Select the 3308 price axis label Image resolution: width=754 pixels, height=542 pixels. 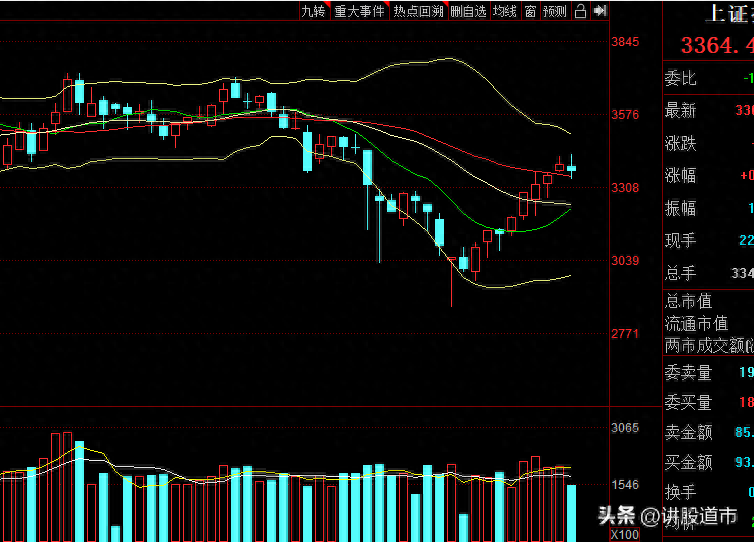pyautogui.click(x=625, y=188)
